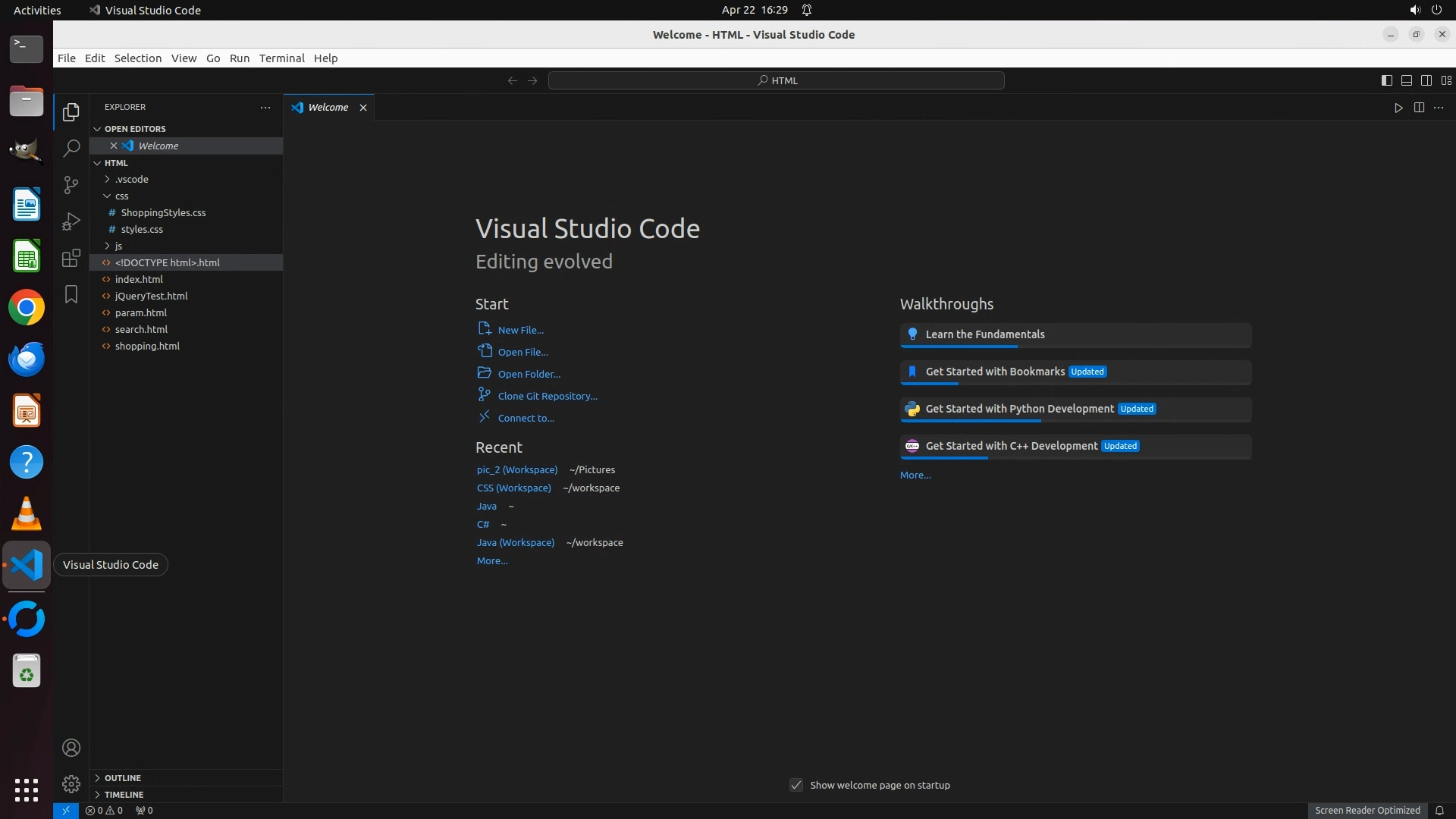Expand the js folder

(118, 246)
